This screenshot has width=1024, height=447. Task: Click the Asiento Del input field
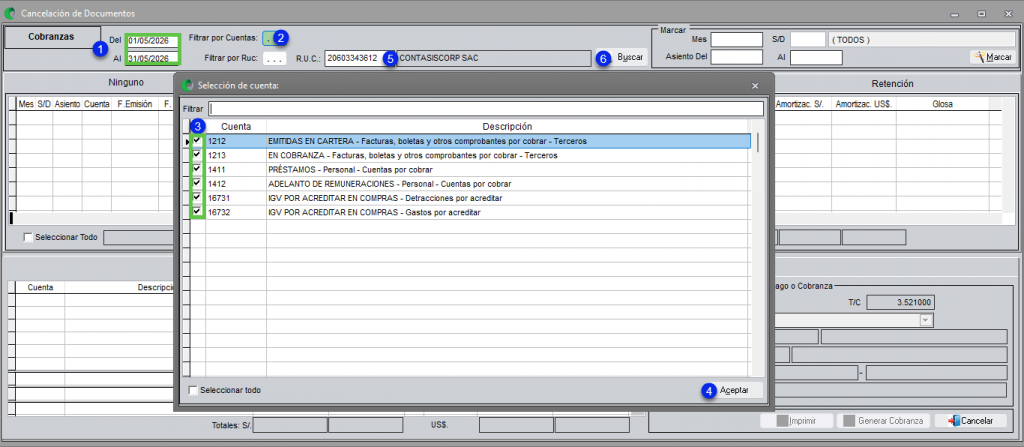click(x=737, y=58)
